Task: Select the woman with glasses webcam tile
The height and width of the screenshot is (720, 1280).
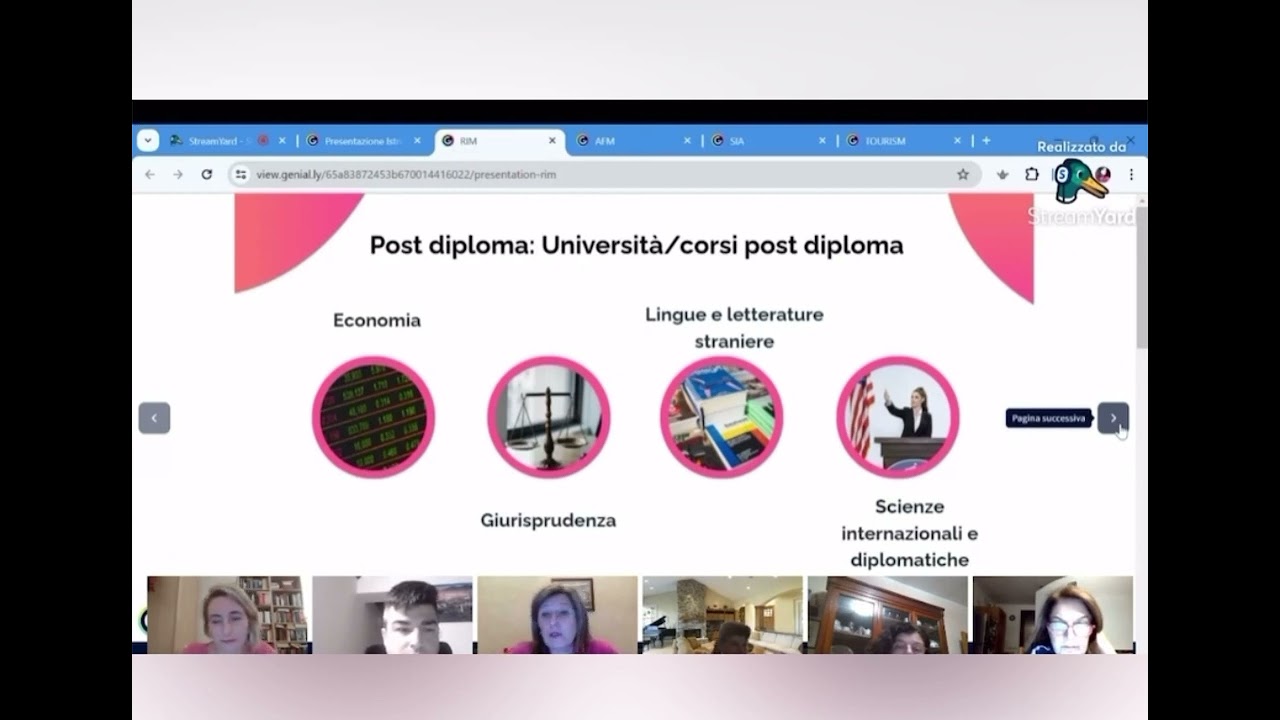Action: coord(1053,615)
